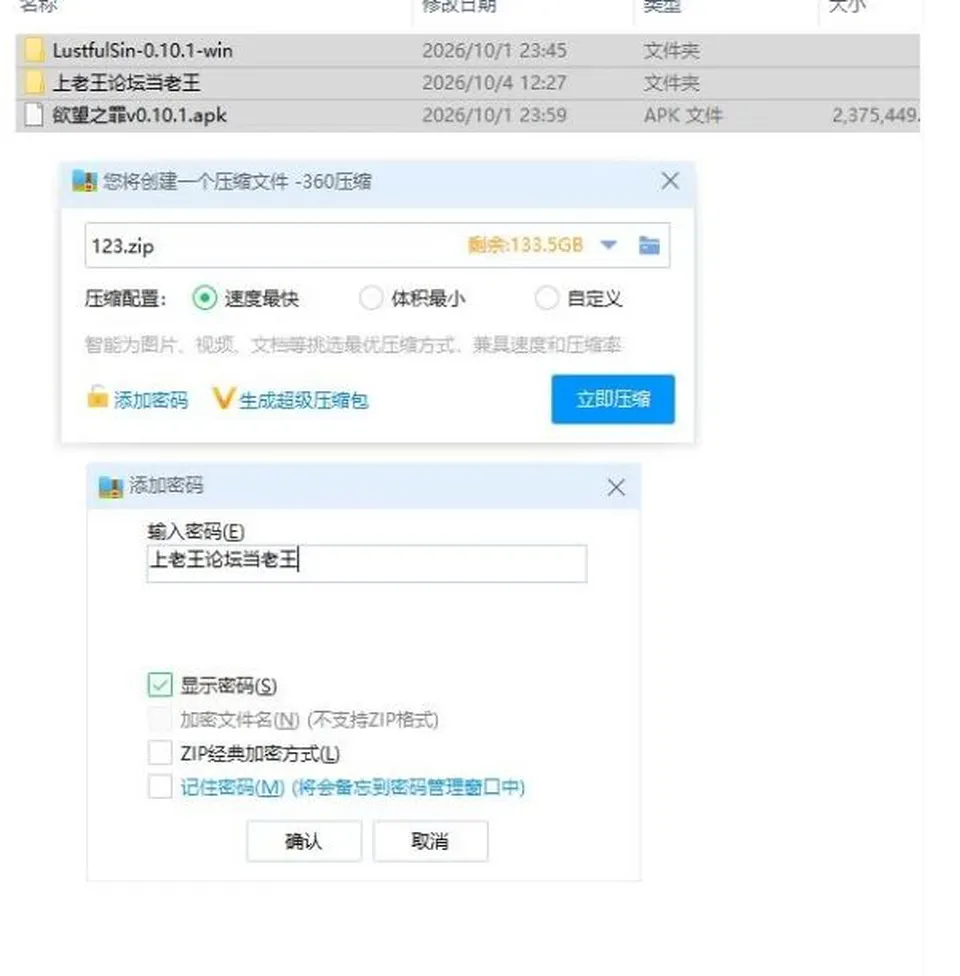Viewport: 960px width, 976px height.
Task: Select the LustfulSin-0.10.1-win file name
Action: (143, 50)
